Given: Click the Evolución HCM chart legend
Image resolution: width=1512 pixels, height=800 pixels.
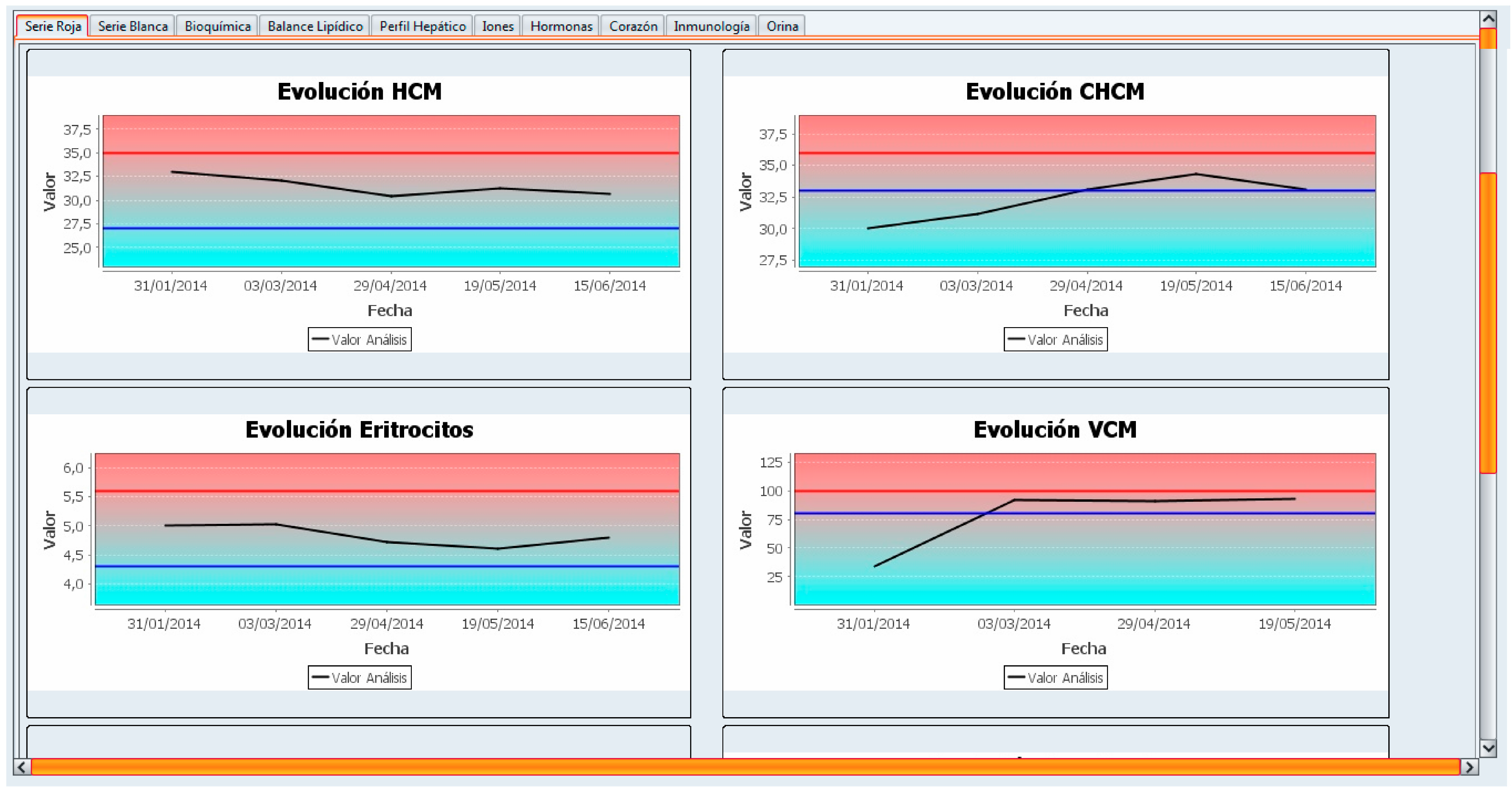Looking at the screenshot, I should pos(359,339).
